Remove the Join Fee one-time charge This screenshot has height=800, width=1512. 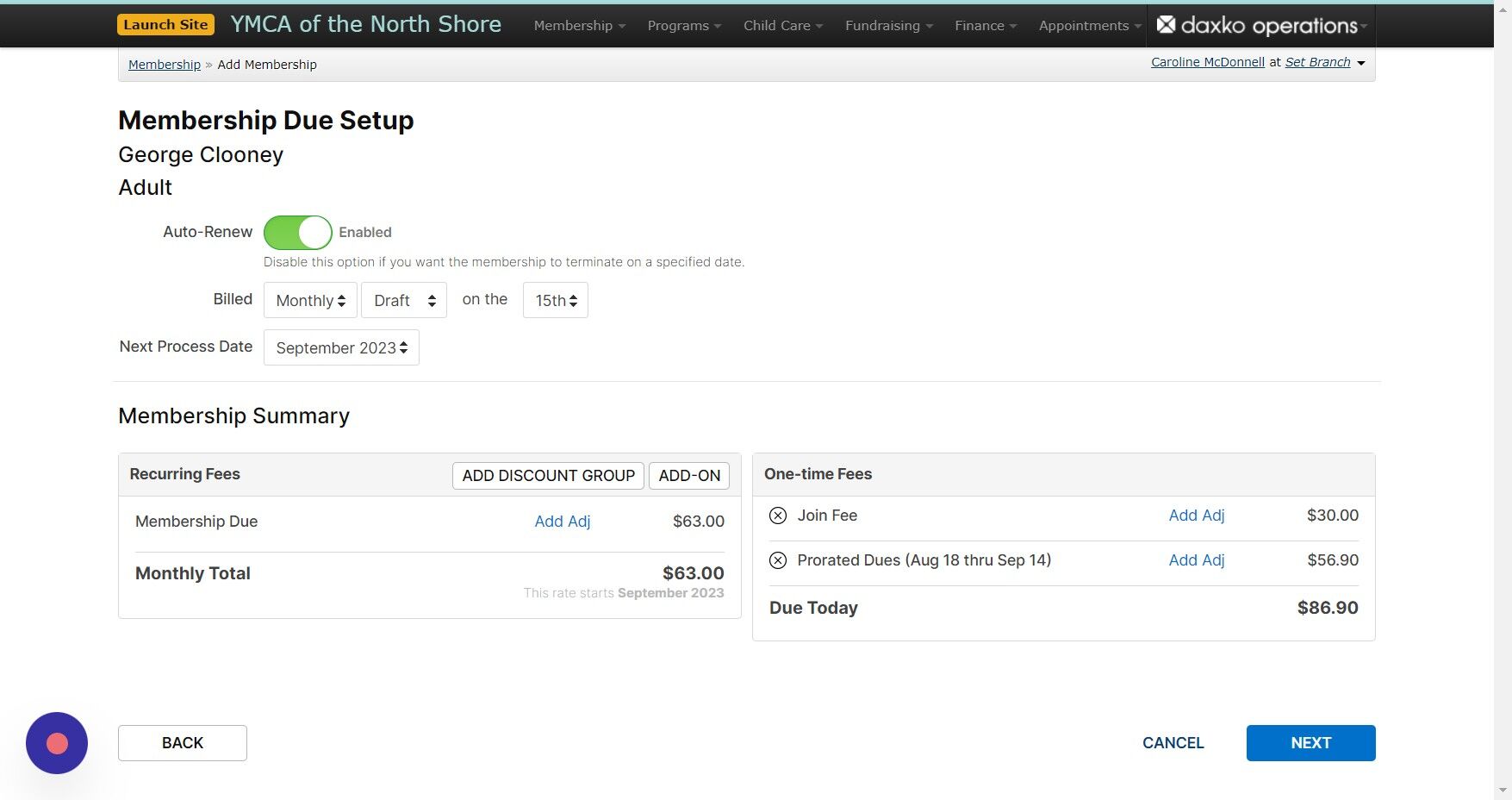click(x=777, y=515)
